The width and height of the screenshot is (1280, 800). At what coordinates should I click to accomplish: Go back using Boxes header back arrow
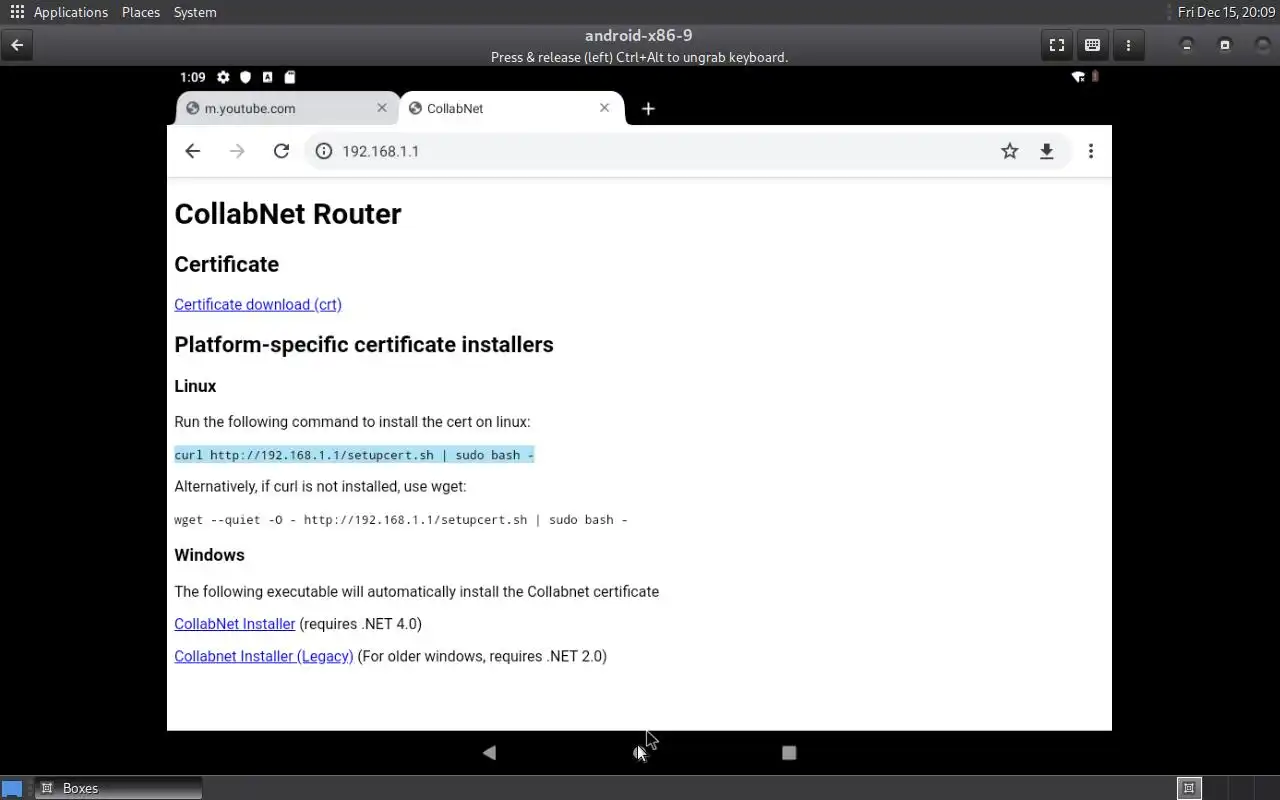coord(17,45)
